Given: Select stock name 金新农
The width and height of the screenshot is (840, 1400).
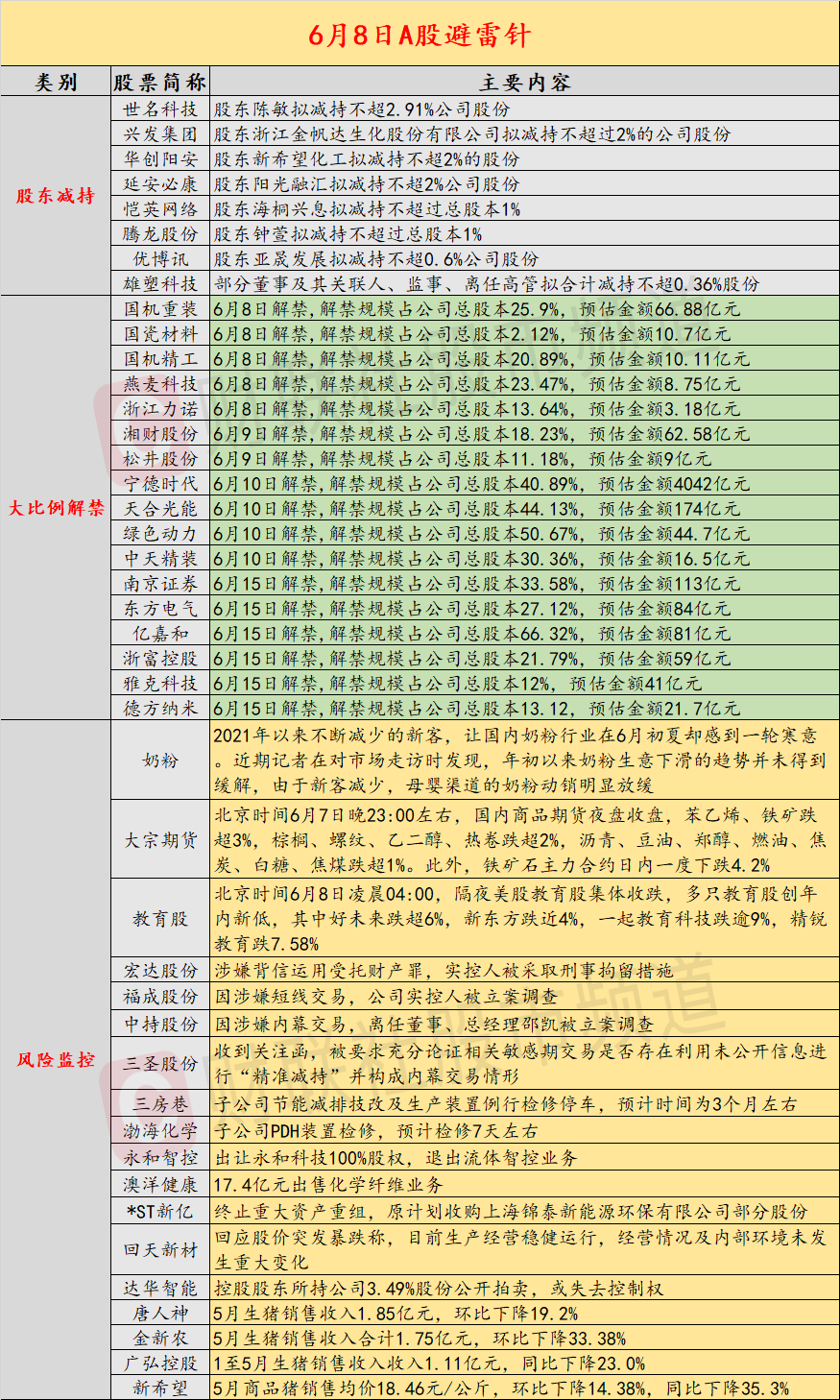Looking at the screenshot, I should (x=160, y=1339).
